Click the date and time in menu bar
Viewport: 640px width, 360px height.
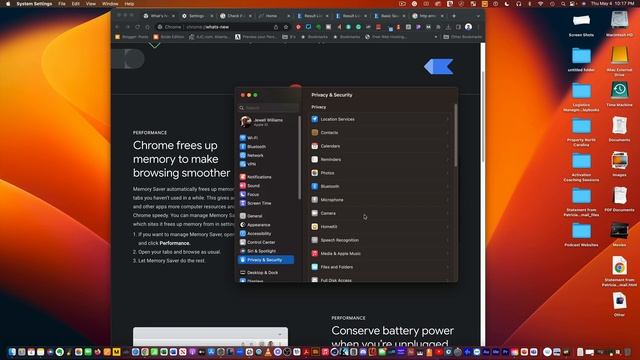point(612,4)
